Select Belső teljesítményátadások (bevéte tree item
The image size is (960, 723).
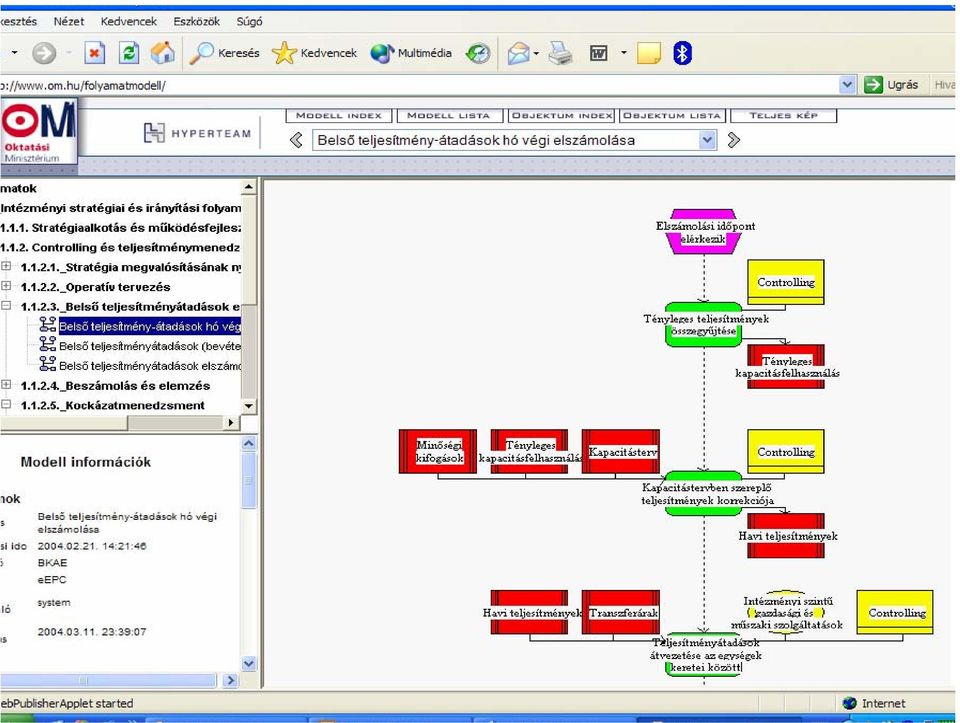point(149,346)
